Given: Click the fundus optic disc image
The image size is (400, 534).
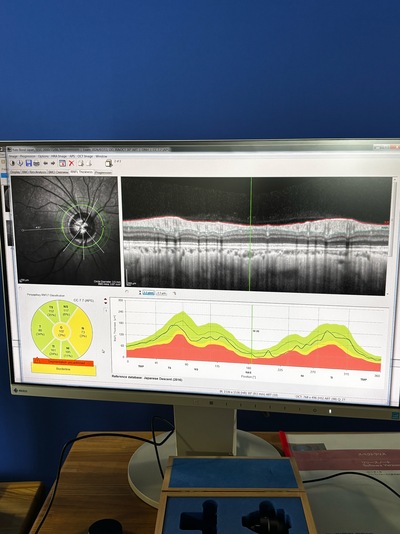Looking at the screenshot, I should pos(66,231).
